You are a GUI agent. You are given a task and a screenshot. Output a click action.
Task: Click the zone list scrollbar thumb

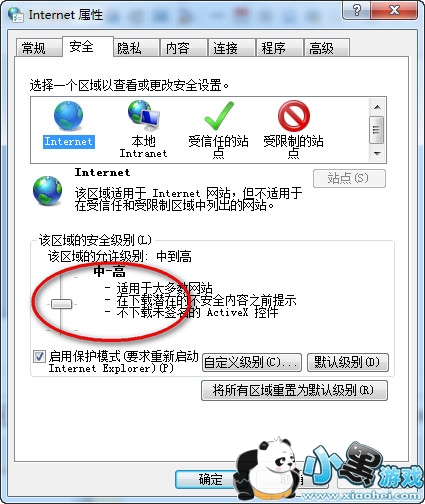pyautogui.click(x=377, y=130)
